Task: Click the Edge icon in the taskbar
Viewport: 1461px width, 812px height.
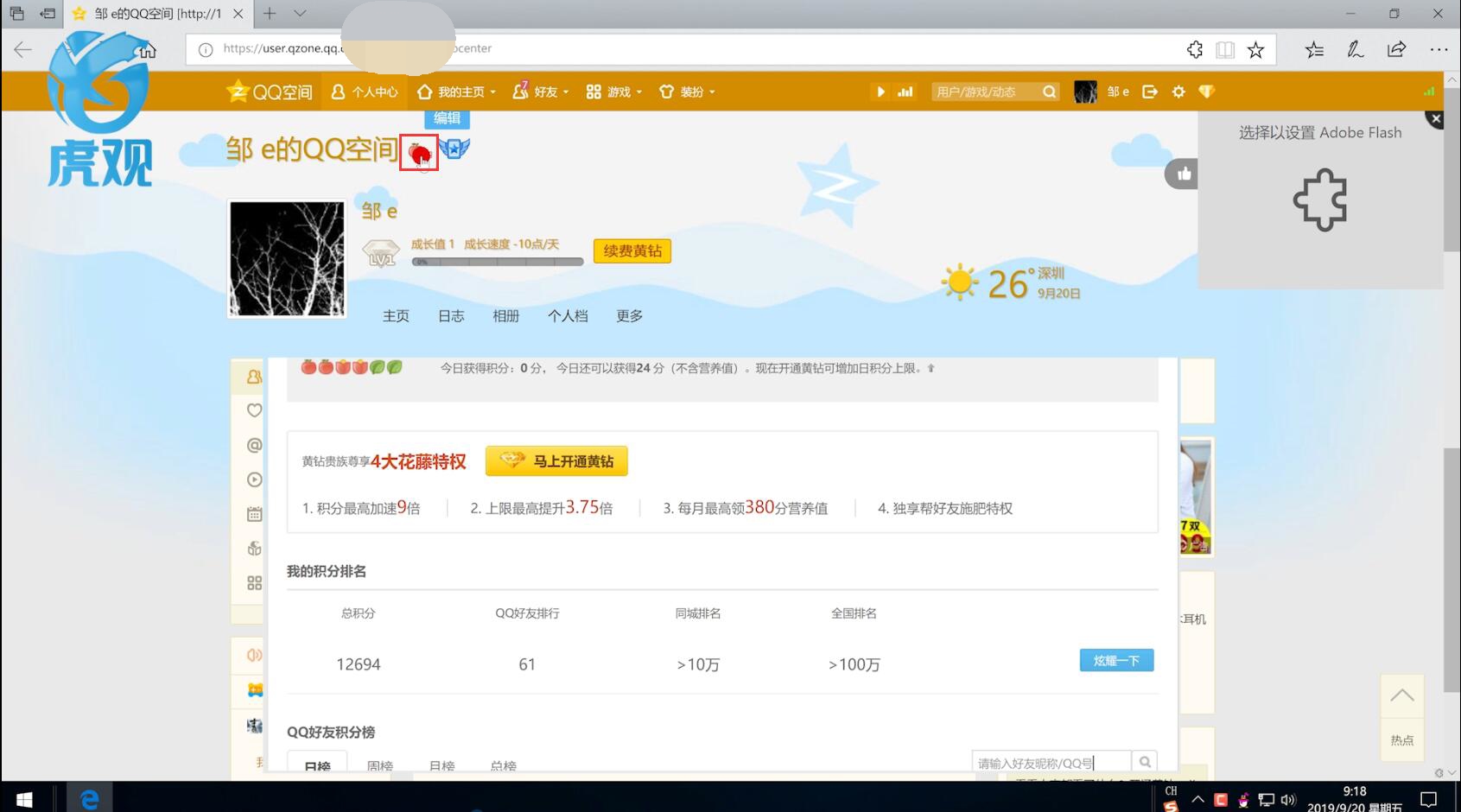Action: [x=89, y=799]
